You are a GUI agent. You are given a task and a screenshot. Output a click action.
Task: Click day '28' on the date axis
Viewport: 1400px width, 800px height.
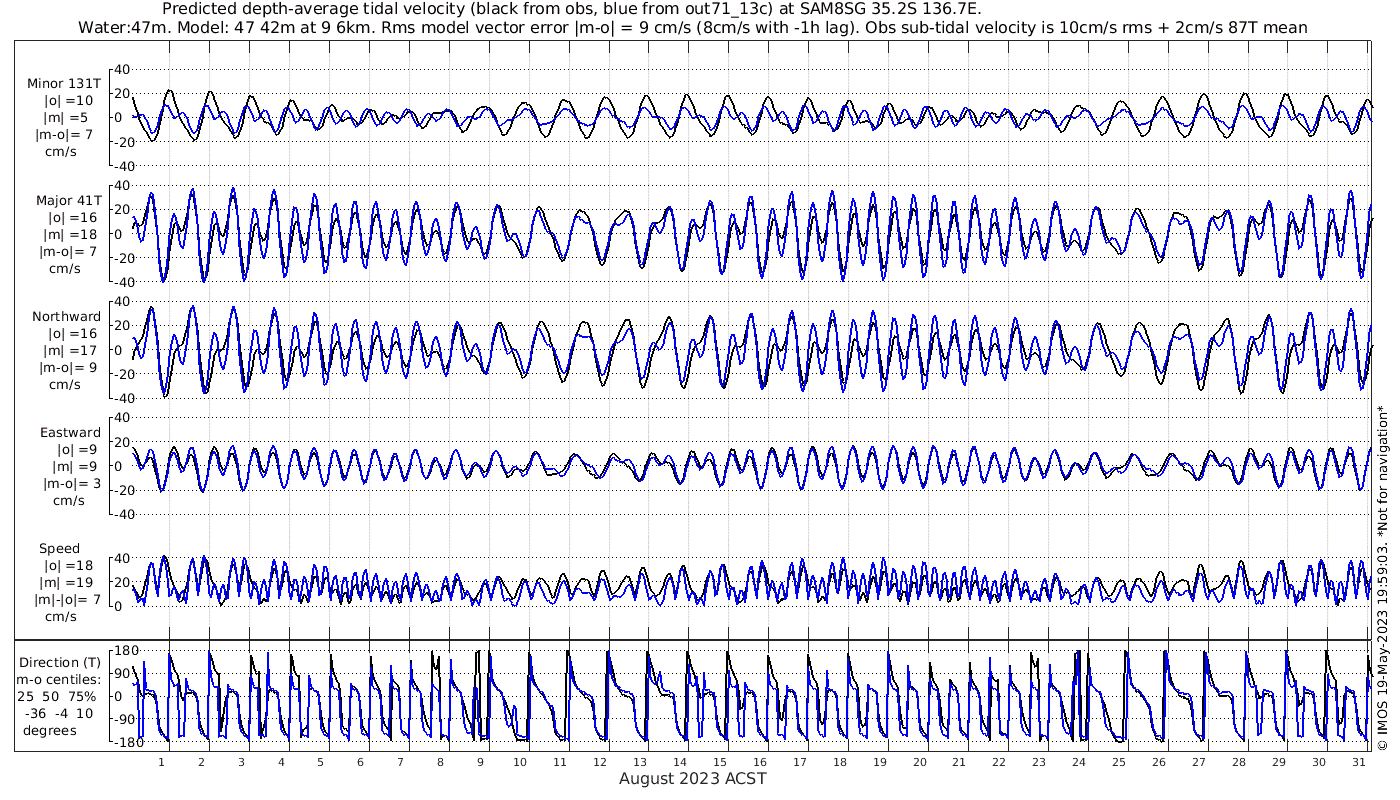tap(1238, 762)
